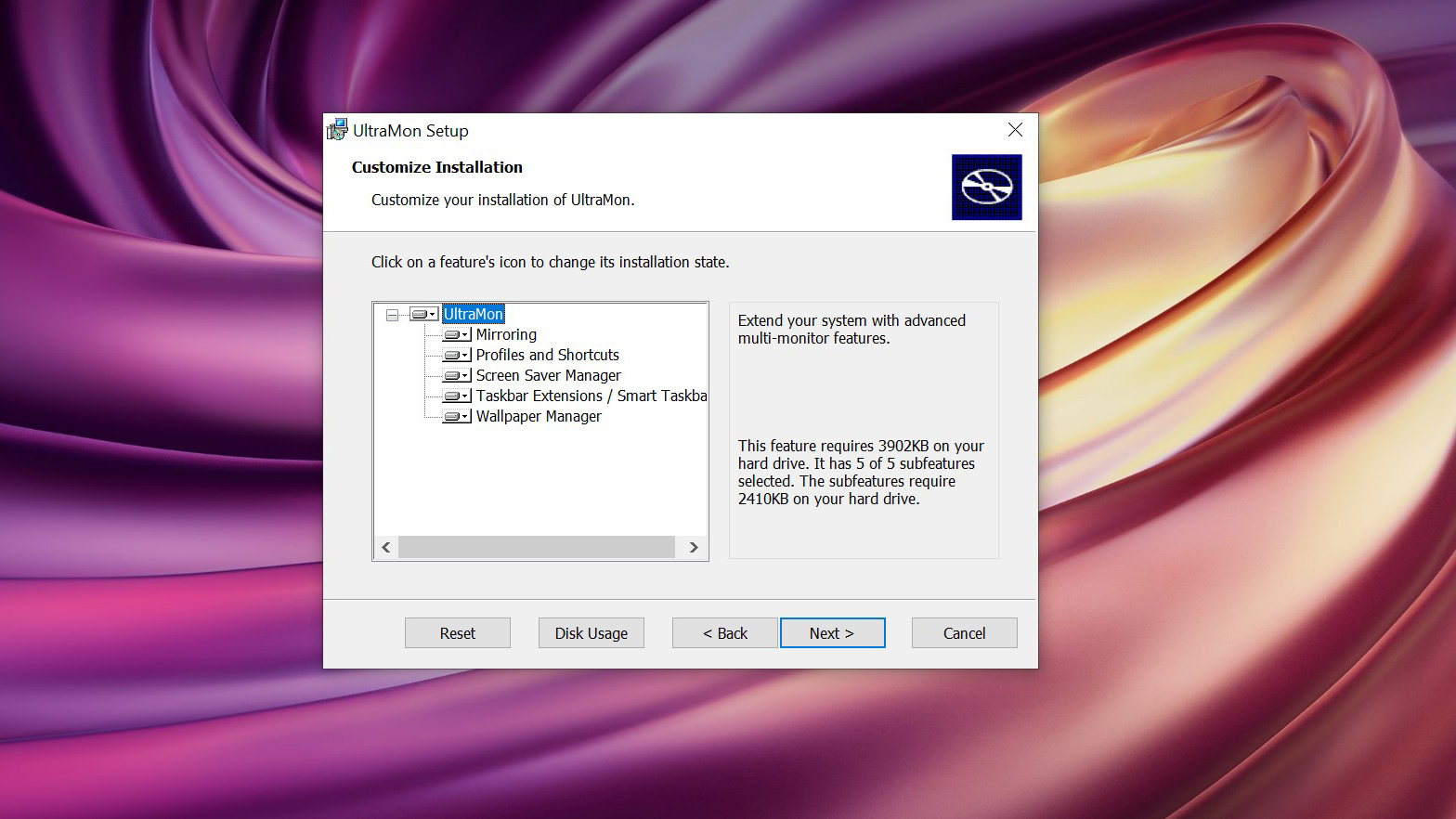This screenshot has width=1456, height=819.
Task: Click the installer icon in title bar
Action: (337, 131)
